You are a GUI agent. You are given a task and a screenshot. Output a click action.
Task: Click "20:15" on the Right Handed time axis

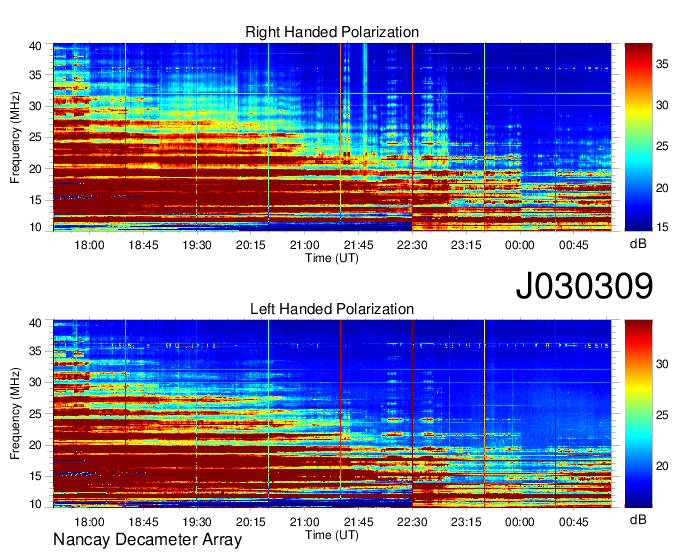pos(251,245)
